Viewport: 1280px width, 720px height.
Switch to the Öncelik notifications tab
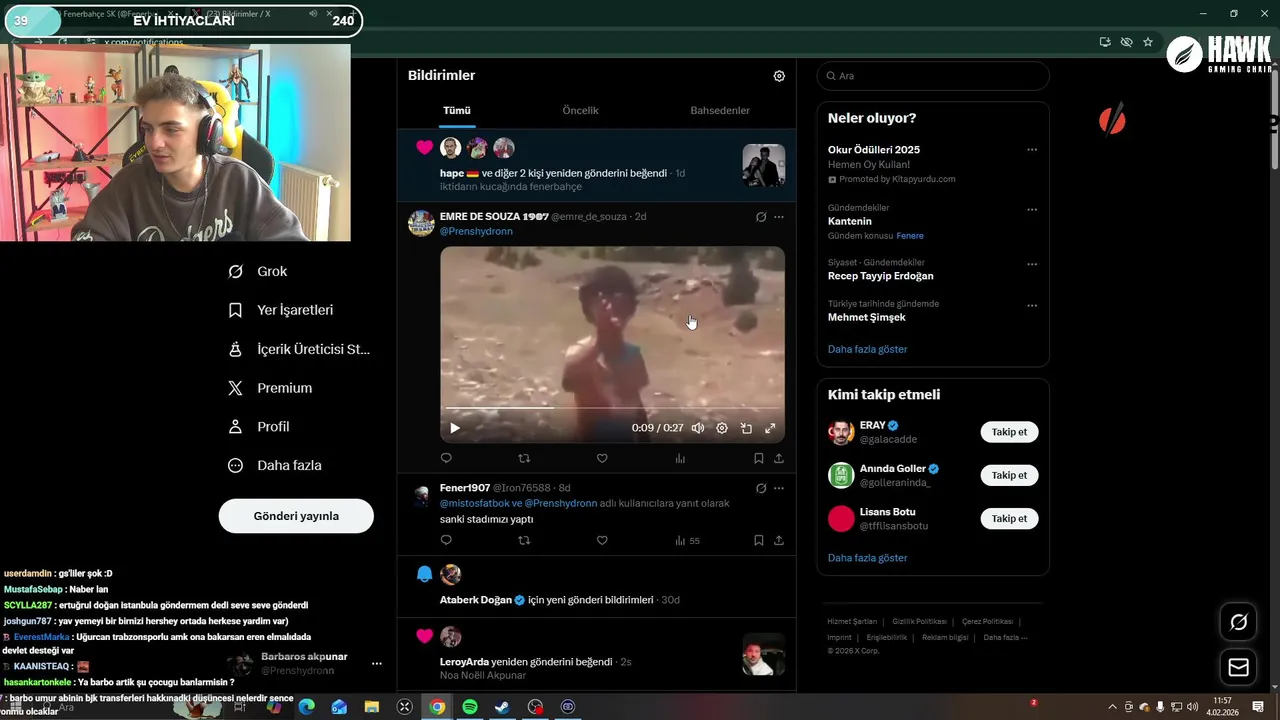click(580, 111)
